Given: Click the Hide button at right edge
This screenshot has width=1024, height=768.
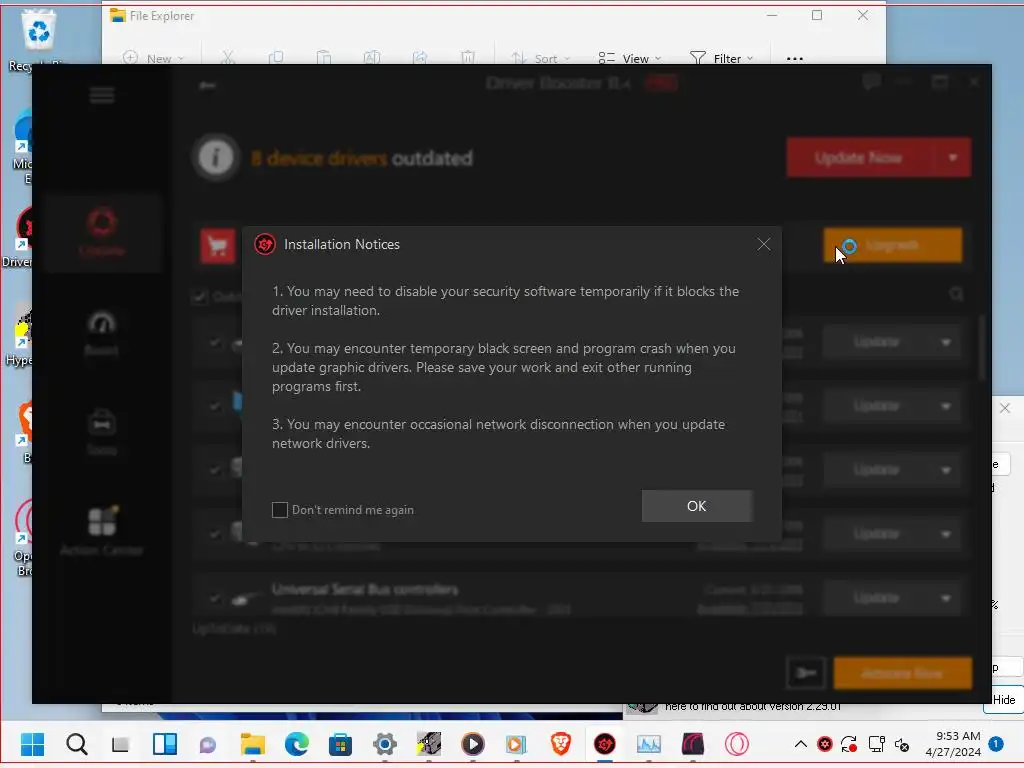Looking at the screenshot, I should [1004, 699].
